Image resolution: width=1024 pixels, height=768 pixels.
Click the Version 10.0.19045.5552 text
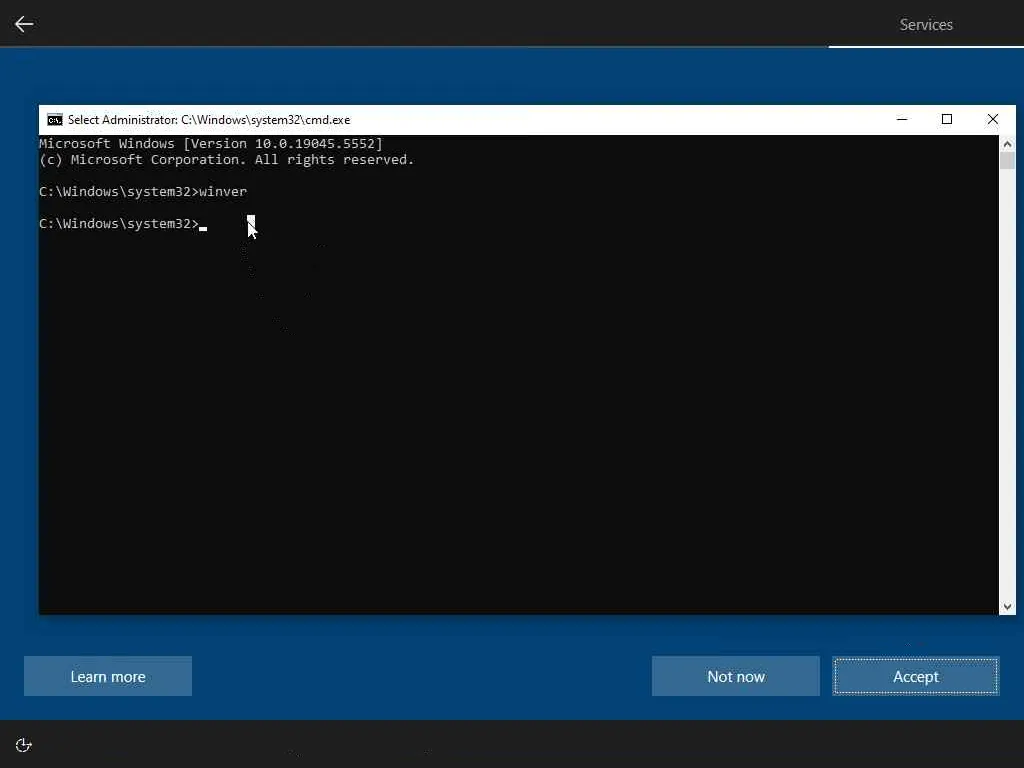pyautogui.click(x=283, y=144)
